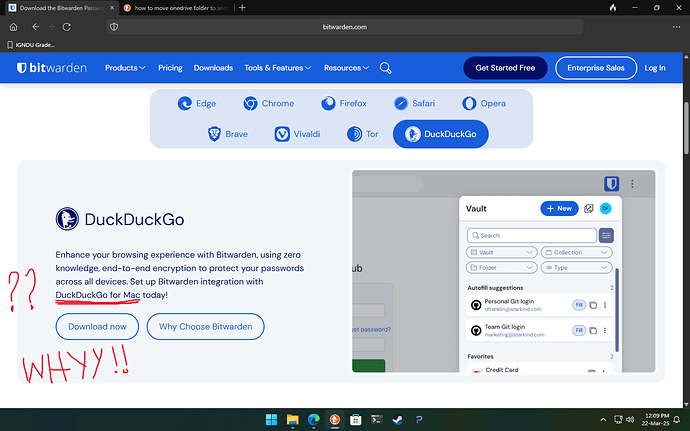690x431 pixels.
Task: Open Microsoft Store from taskbar
Action: (x=356, y=420)
